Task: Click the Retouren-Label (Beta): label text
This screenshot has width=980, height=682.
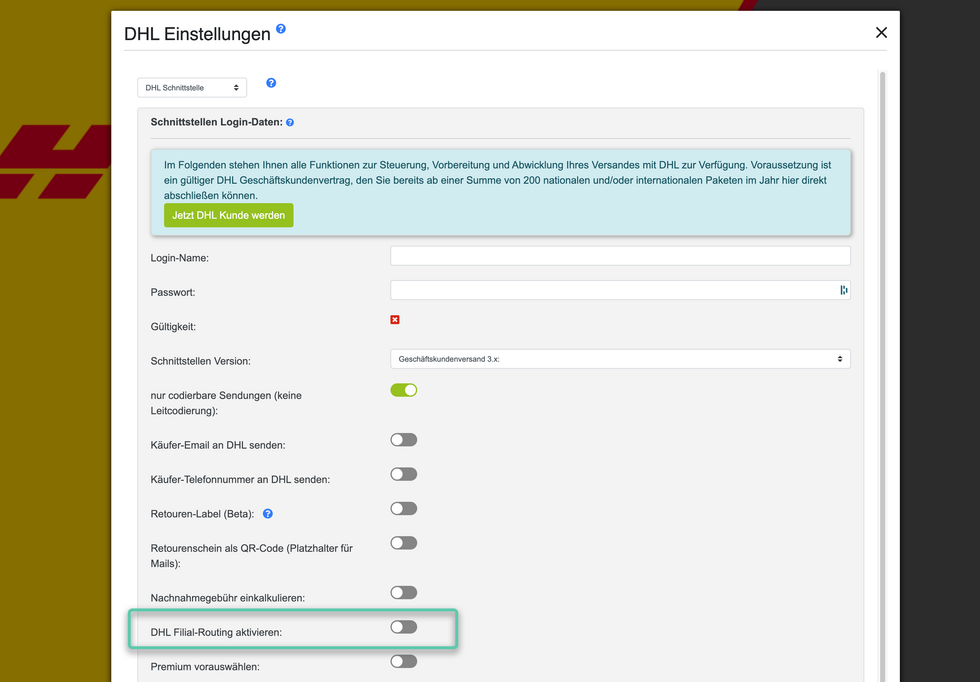Action: [202, 514]
